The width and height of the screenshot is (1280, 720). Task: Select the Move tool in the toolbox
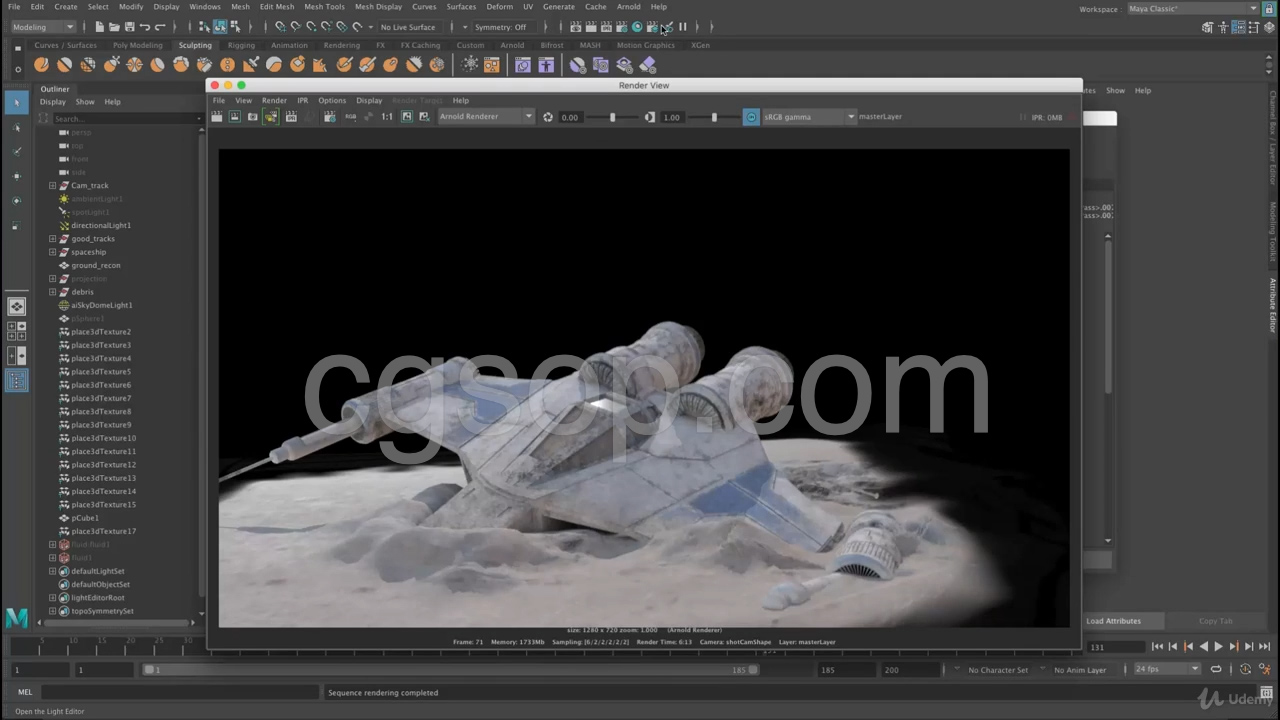16,176
